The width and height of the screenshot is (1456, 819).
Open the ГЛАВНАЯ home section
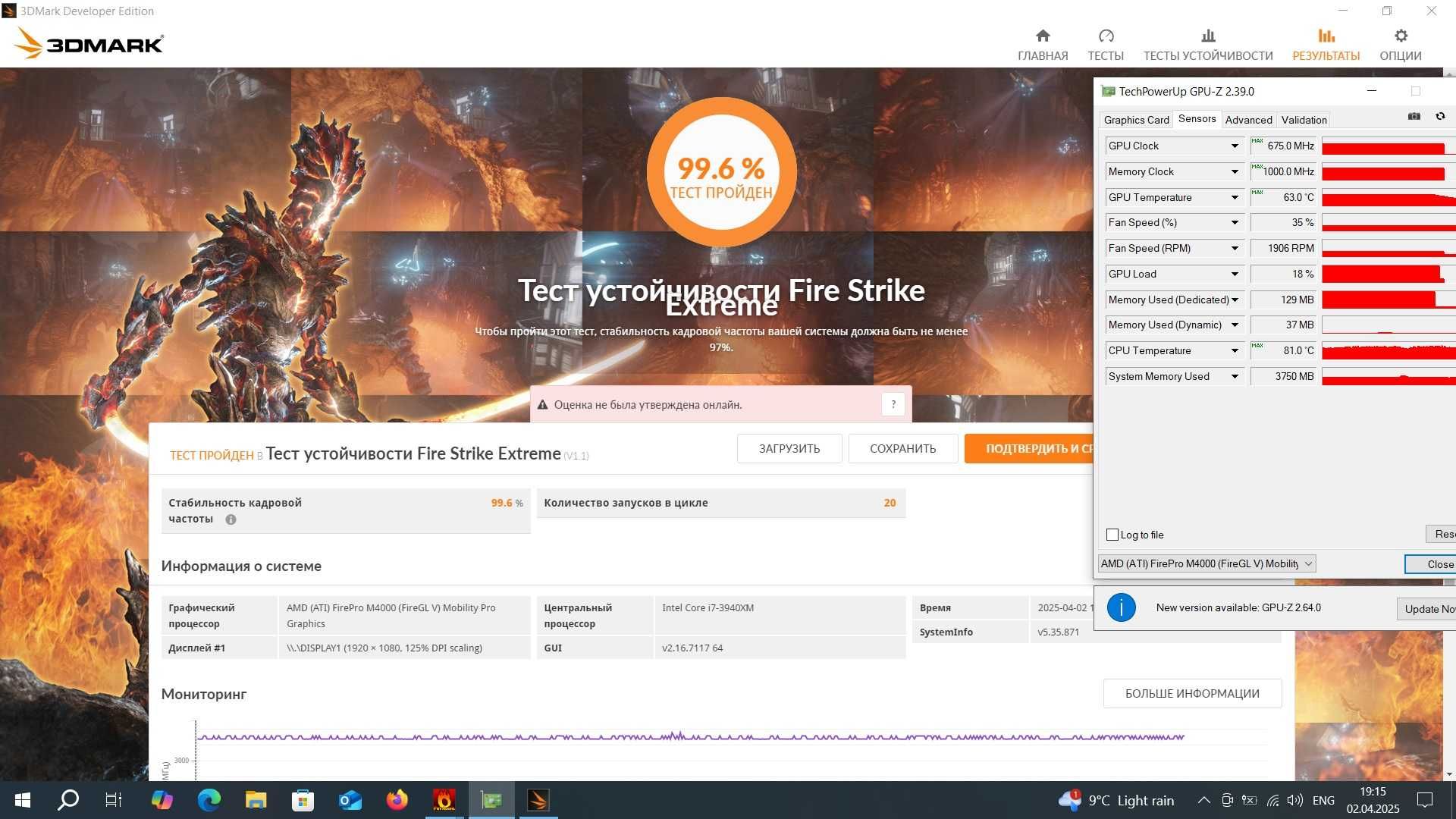1043,45
